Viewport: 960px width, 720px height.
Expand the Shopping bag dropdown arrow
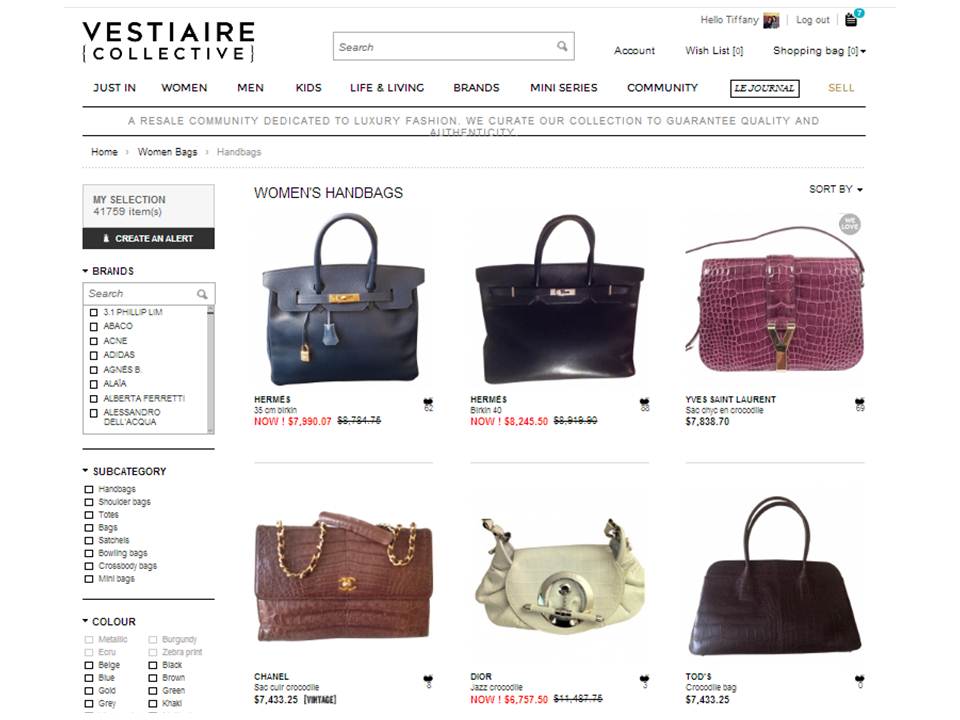pos(863,51)
